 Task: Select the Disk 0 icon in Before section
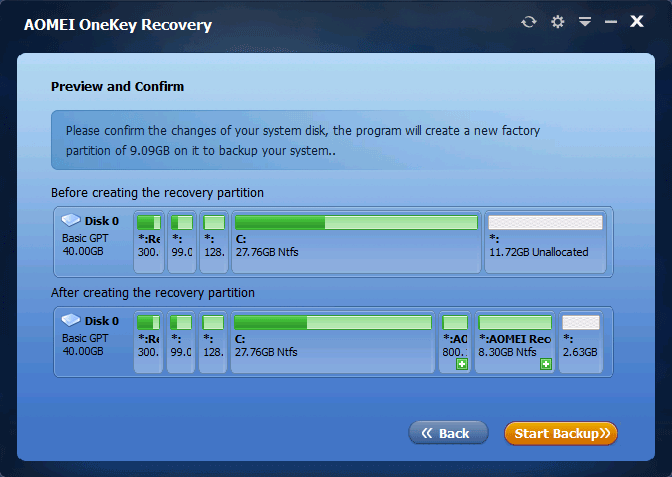click(71, 220)
